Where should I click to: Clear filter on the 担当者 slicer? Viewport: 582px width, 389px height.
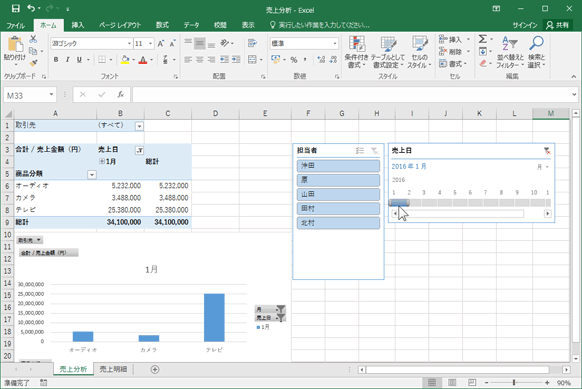tap(375, 151)
